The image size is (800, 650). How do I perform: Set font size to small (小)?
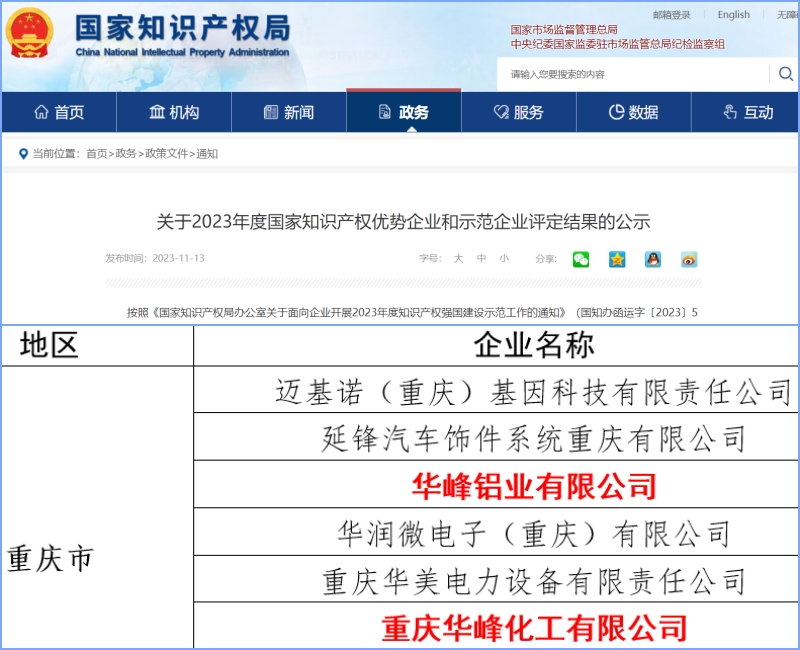[504, 258]
